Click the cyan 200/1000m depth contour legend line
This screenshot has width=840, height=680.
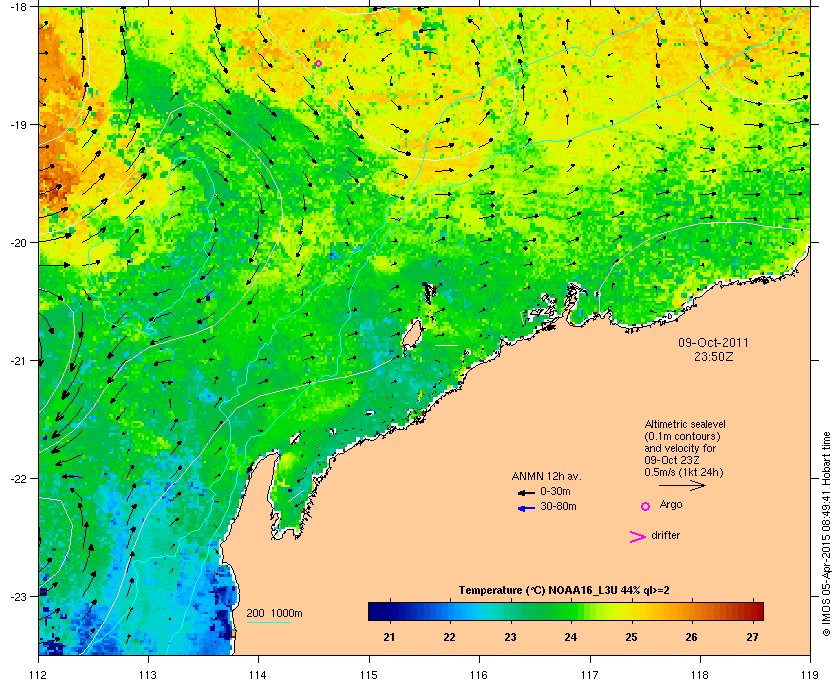[x=268, y=623]
